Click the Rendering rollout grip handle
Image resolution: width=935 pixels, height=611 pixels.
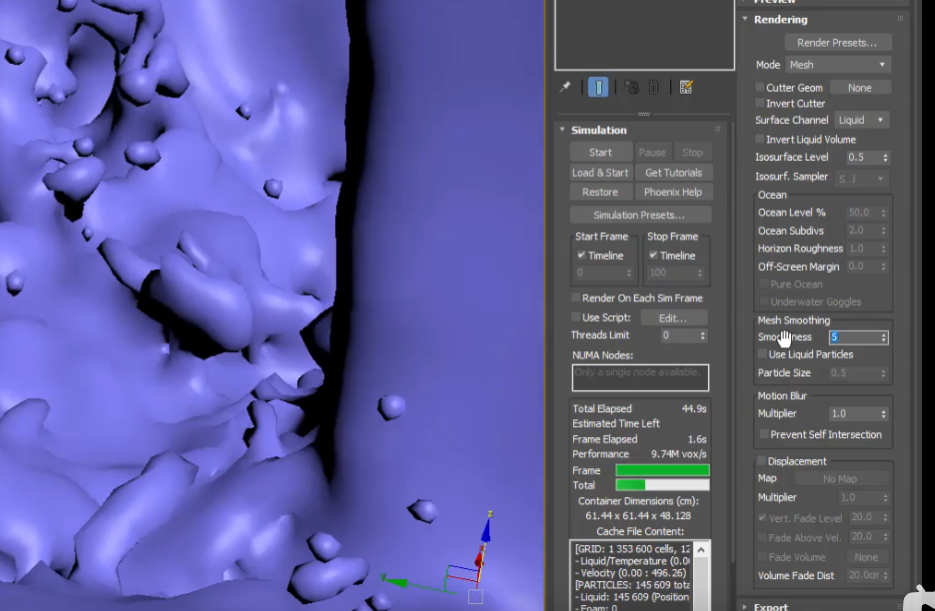point(900,19)
